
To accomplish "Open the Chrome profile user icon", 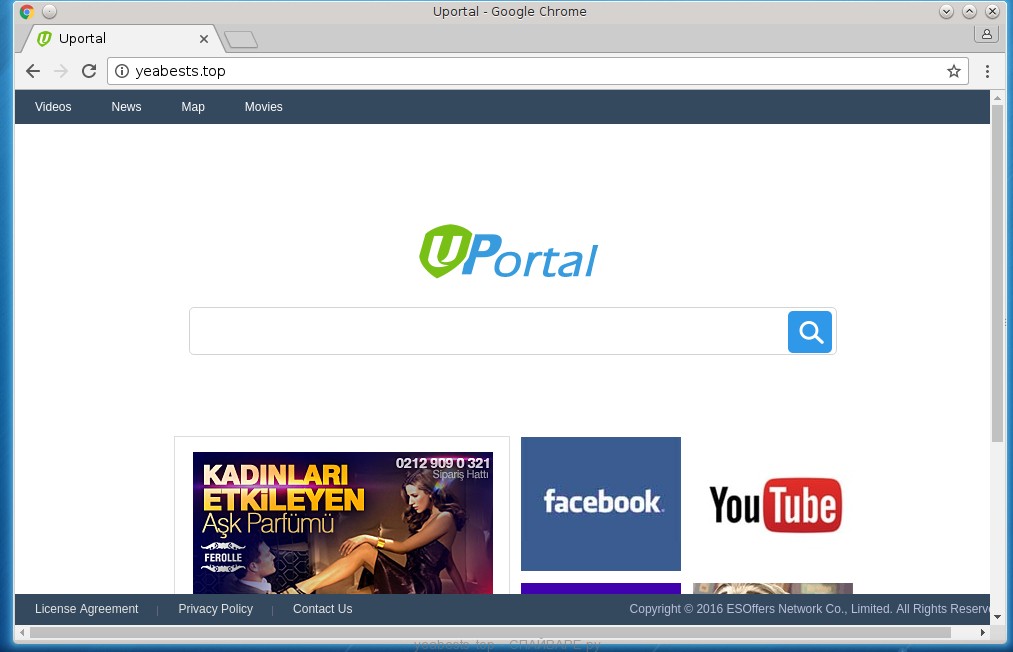I will point(986,34).
